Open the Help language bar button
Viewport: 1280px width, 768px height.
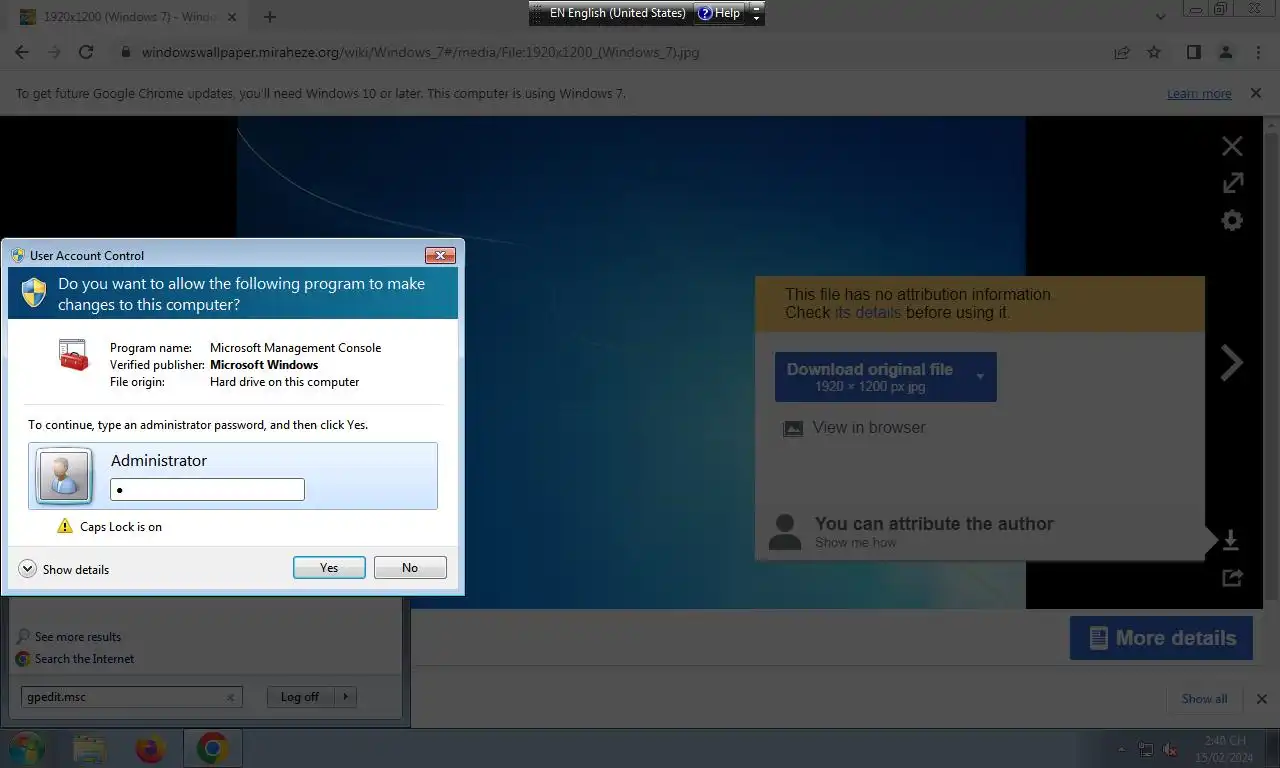point(720,13)
